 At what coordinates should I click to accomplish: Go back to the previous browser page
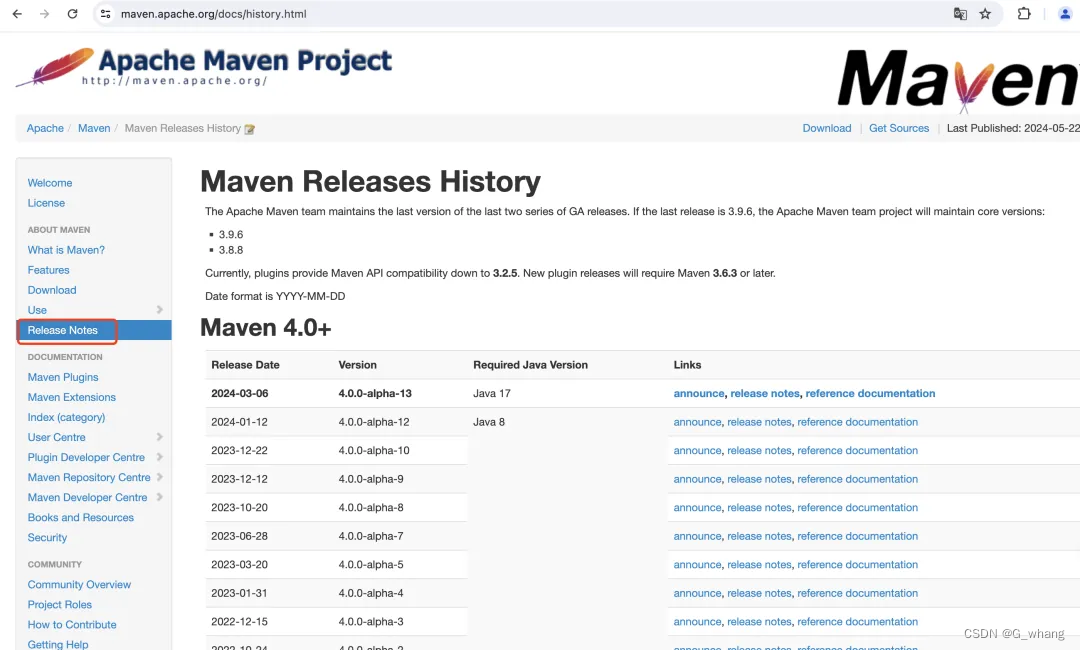[x=17, y=14]
